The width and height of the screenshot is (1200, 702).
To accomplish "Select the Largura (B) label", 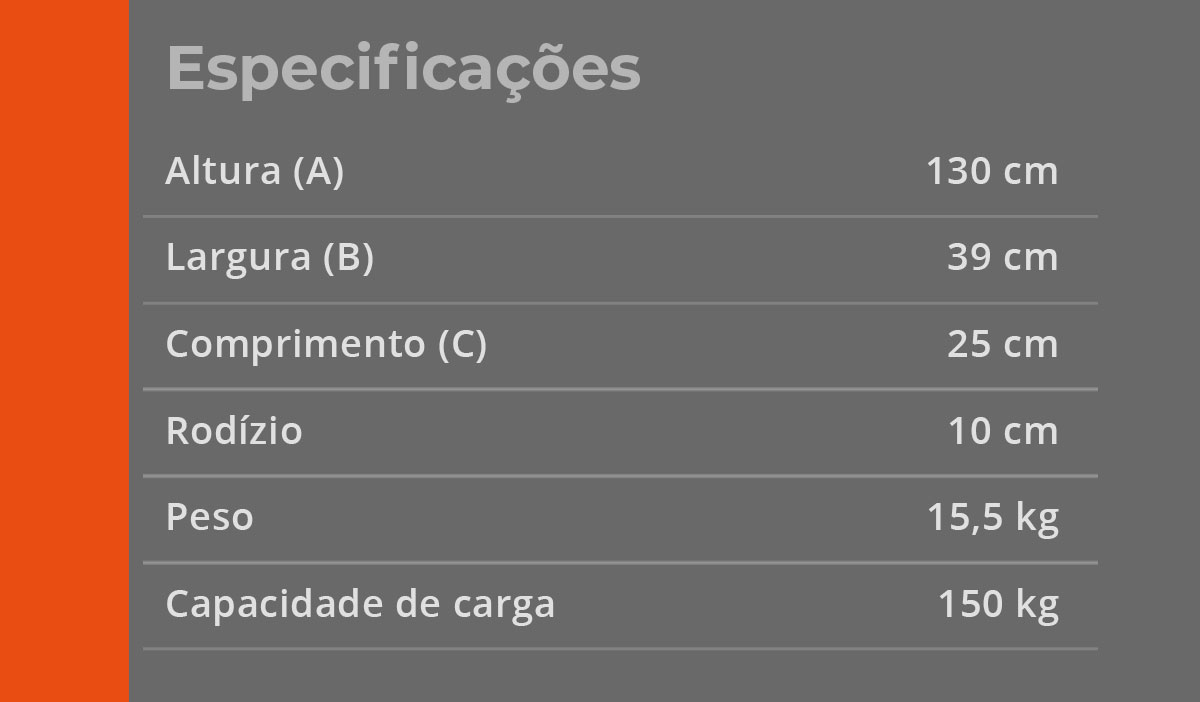I will point(269,258).
